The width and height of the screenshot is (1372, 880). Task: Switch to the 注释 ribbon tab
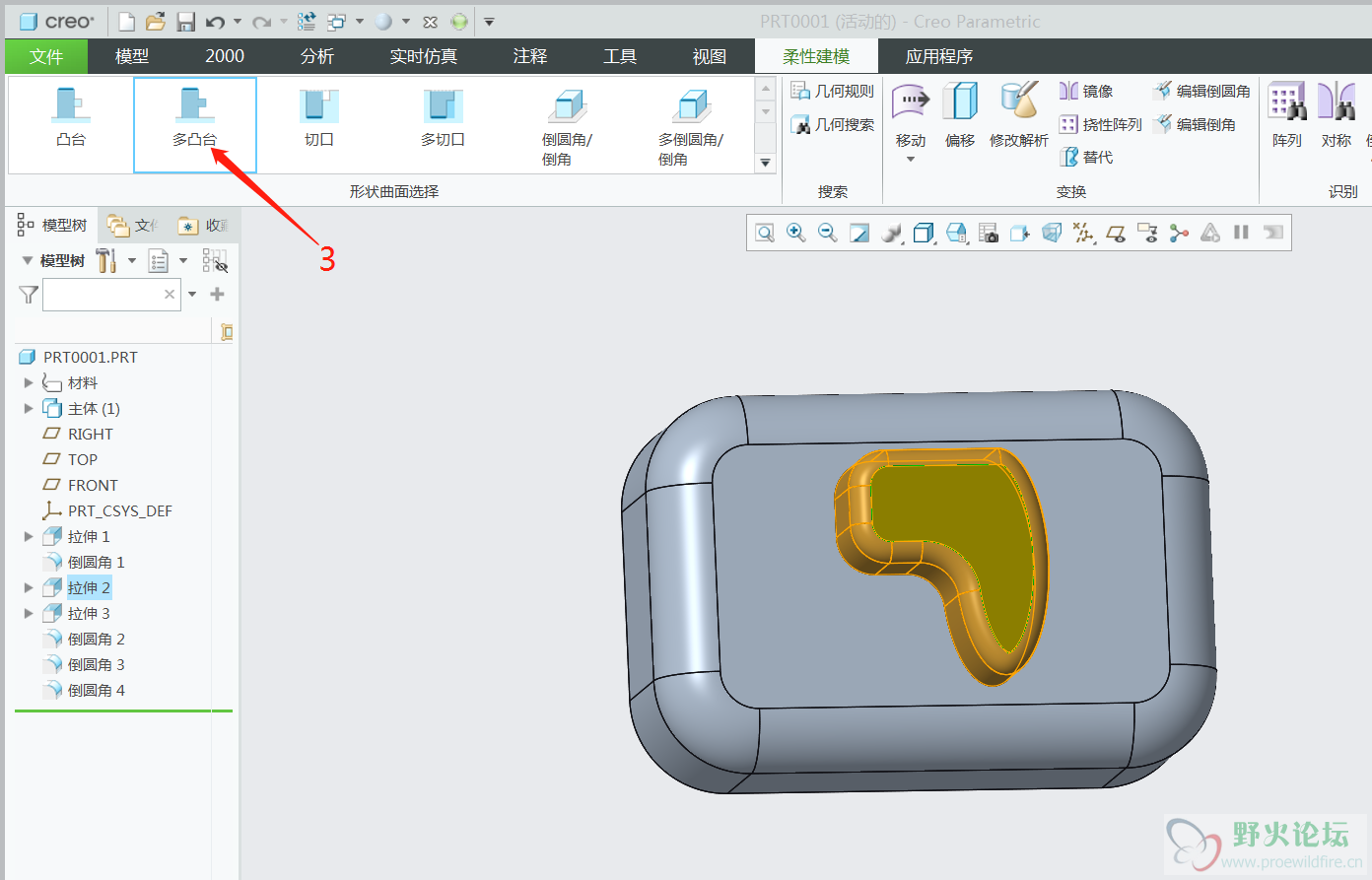pyautogui.click(x=530, y=56)
